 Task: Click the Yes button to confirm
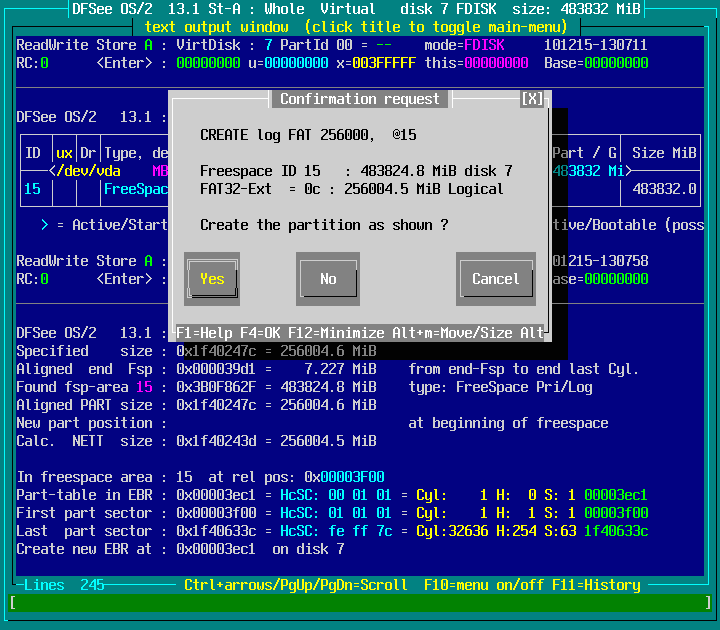click(212, 279)
